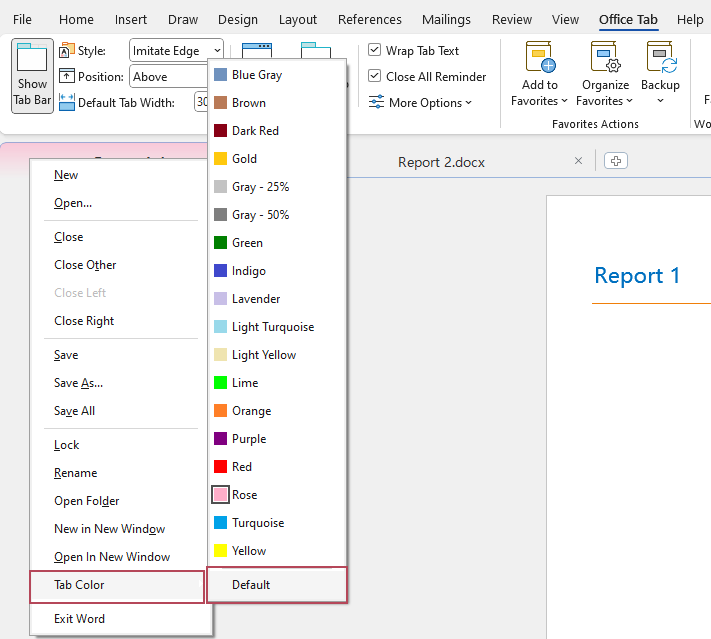This screenshot has width=711, height=639.
Task: Click the new tab plus icon
Action: [616, 161]
